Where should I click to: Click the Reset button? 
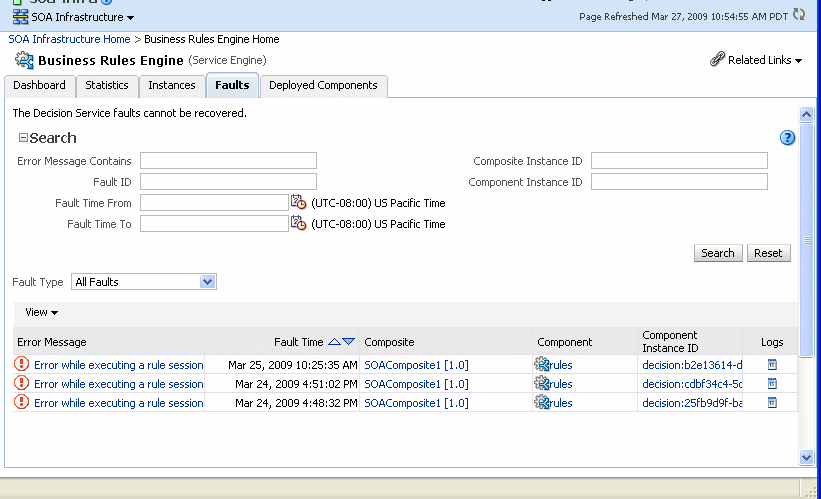point(768,253)
